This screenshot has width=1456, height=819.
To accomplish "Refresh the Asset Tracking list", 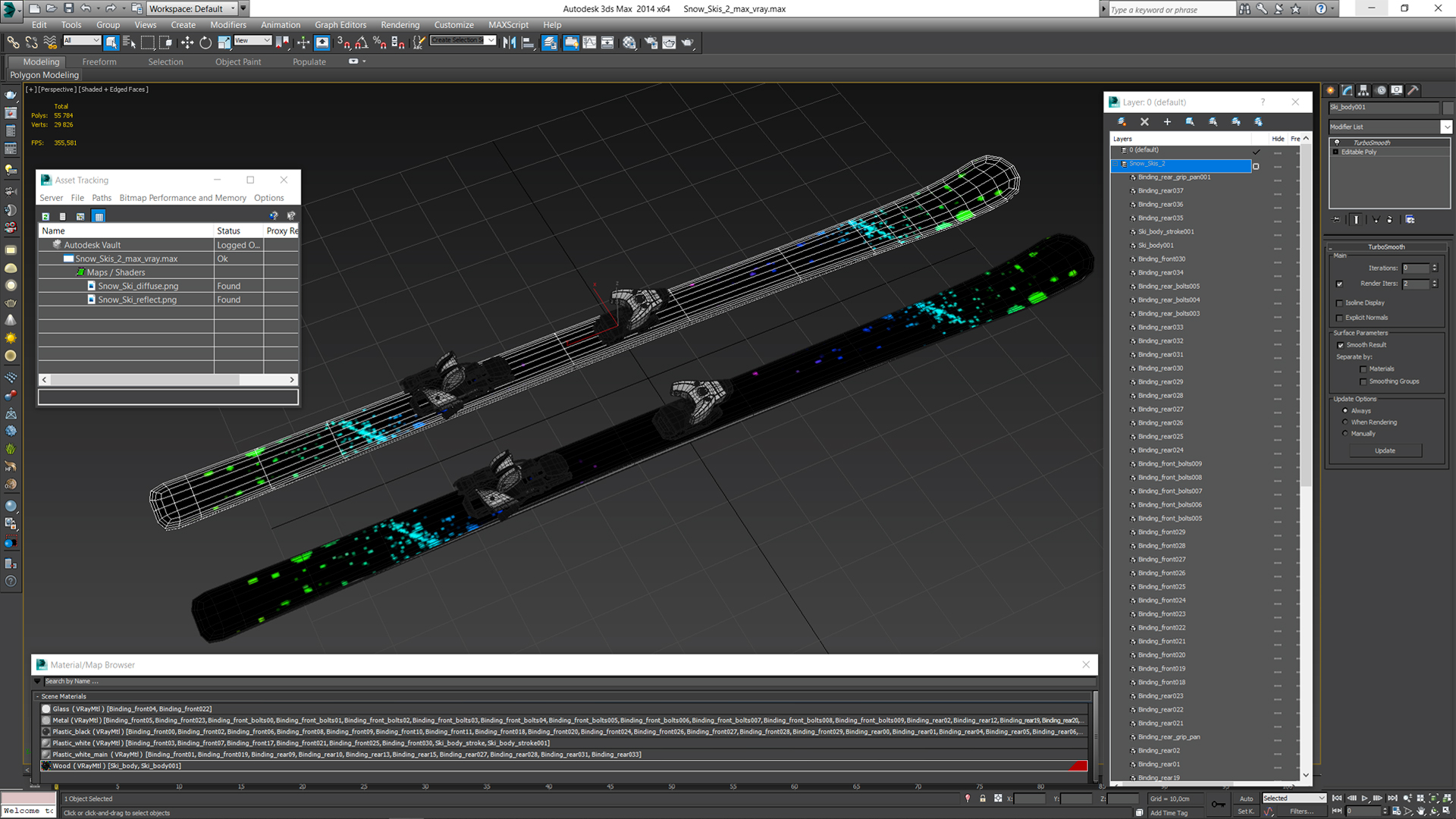I will pos(45,216).
